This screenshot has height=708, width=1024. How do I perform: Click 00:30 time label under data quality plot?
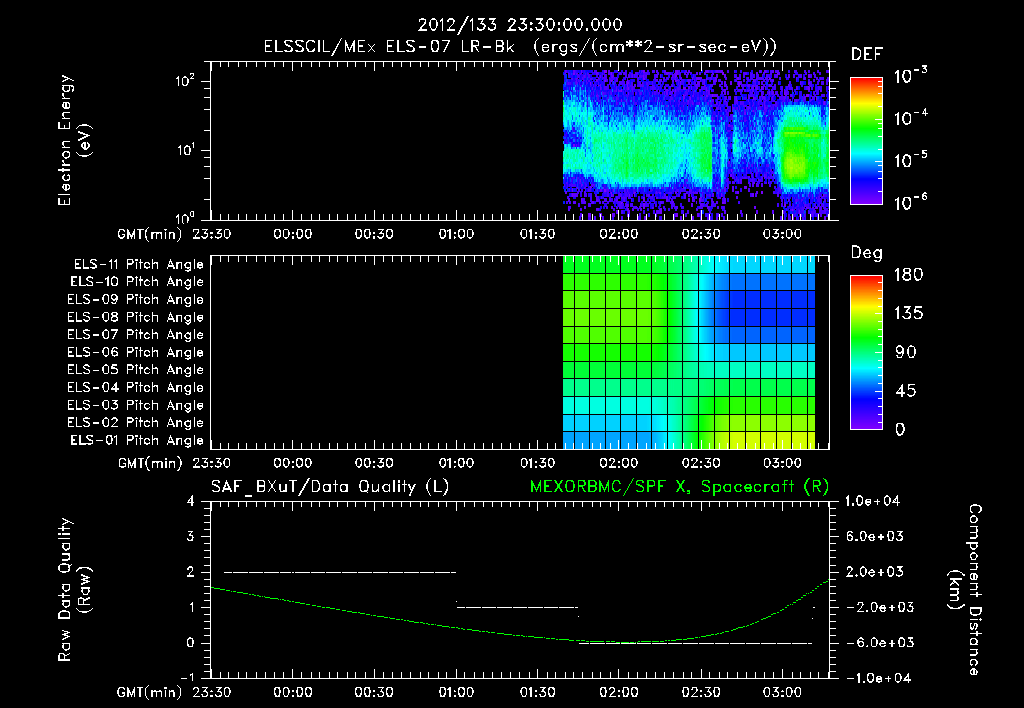(x=374, y=692)
